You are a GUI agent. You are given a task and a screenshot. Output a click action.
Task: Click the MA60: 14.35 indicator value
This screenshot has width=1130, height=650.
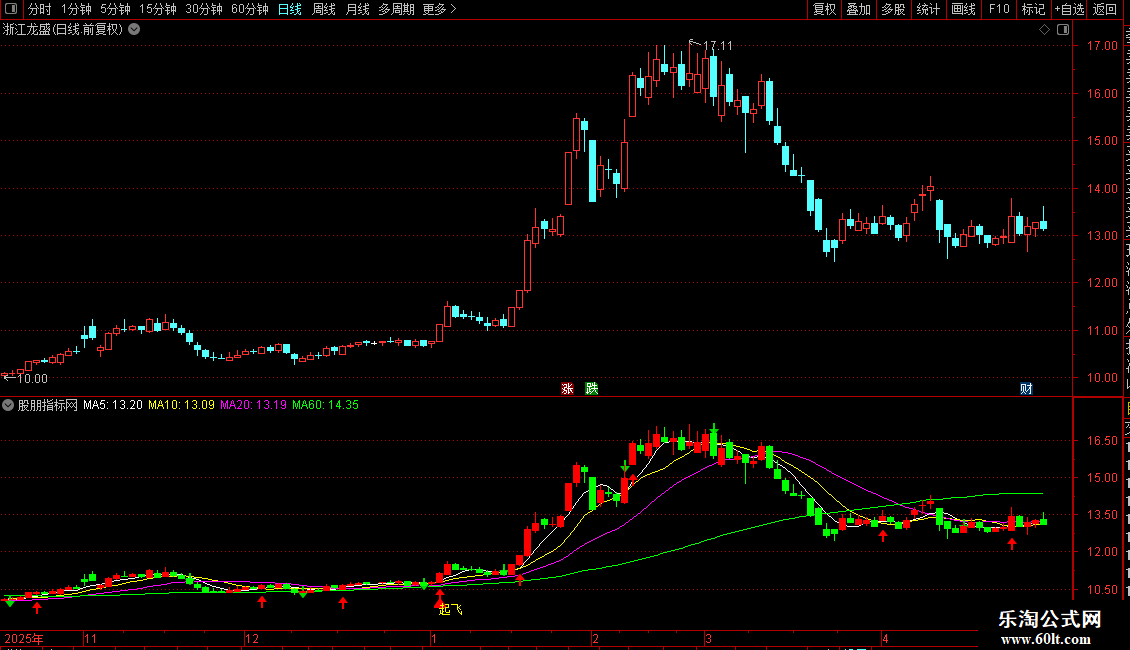tap(325, 405)
